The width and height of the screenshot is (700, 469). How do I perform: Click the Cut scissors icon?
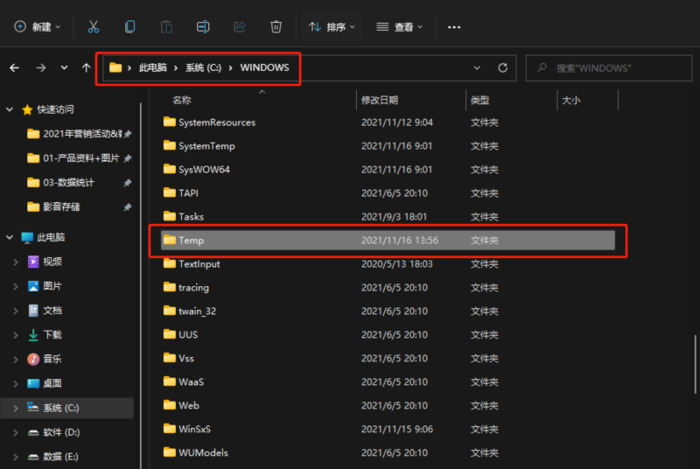[x=93, y=27]
